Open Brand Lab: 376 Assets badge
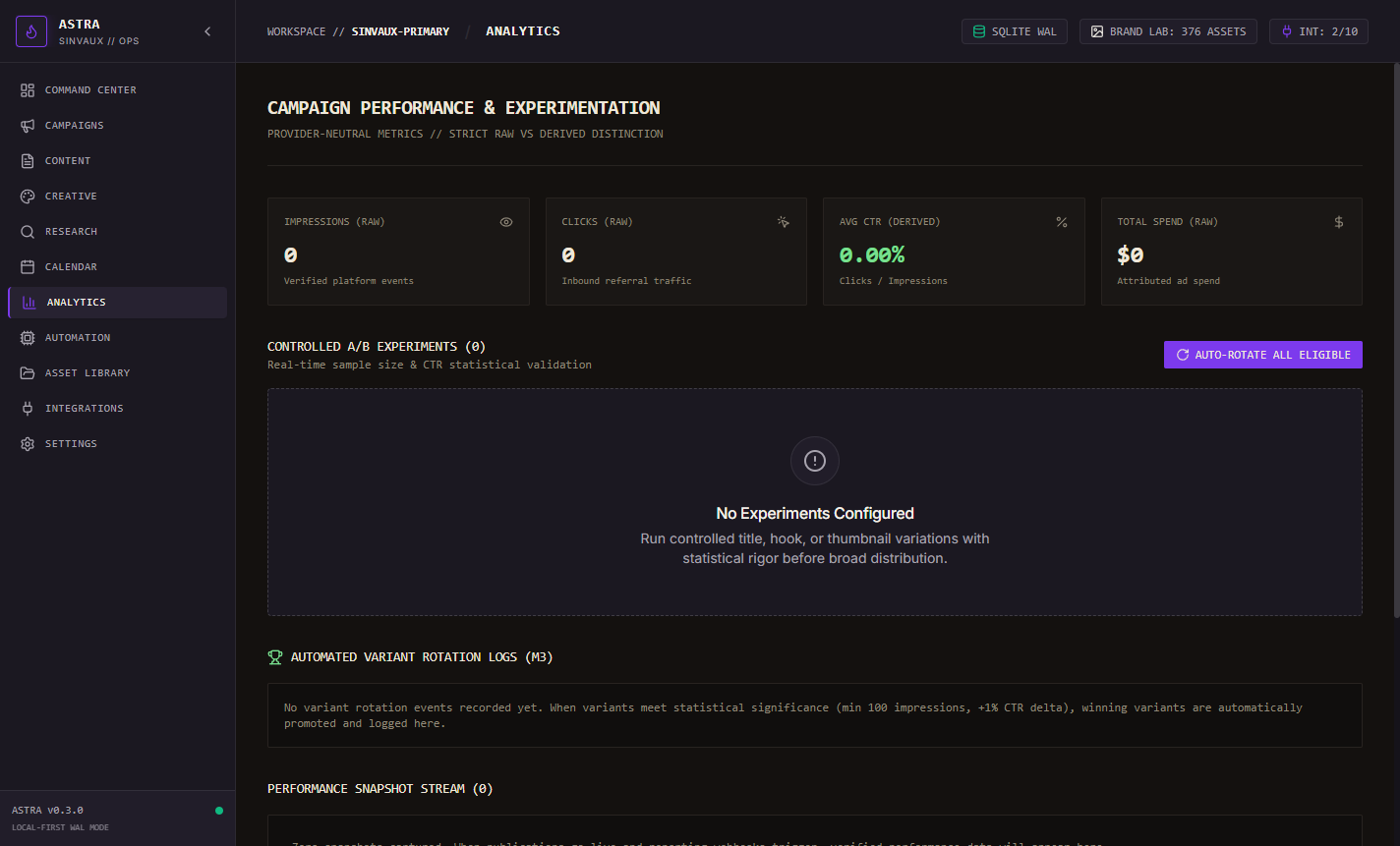 pos(1168,31)
